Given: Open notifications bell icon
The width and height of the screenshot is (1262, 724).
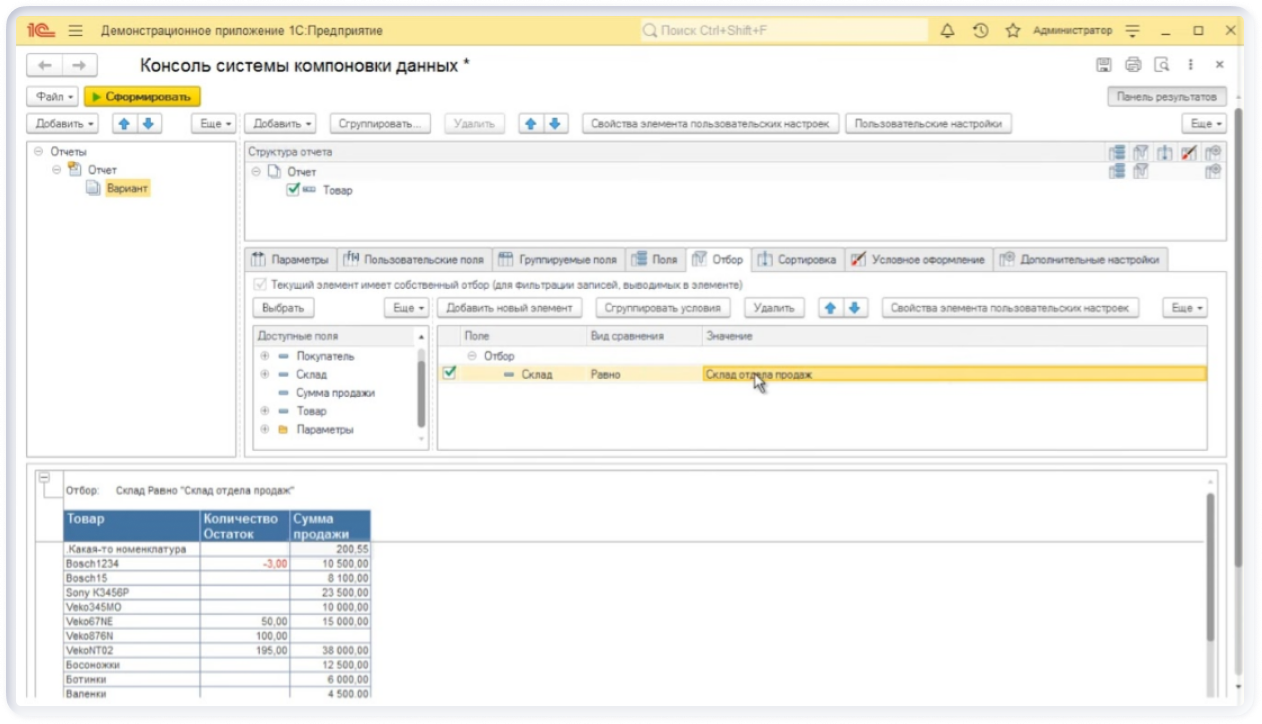Looking at the screenshot, I should click(x=948, y=31).
